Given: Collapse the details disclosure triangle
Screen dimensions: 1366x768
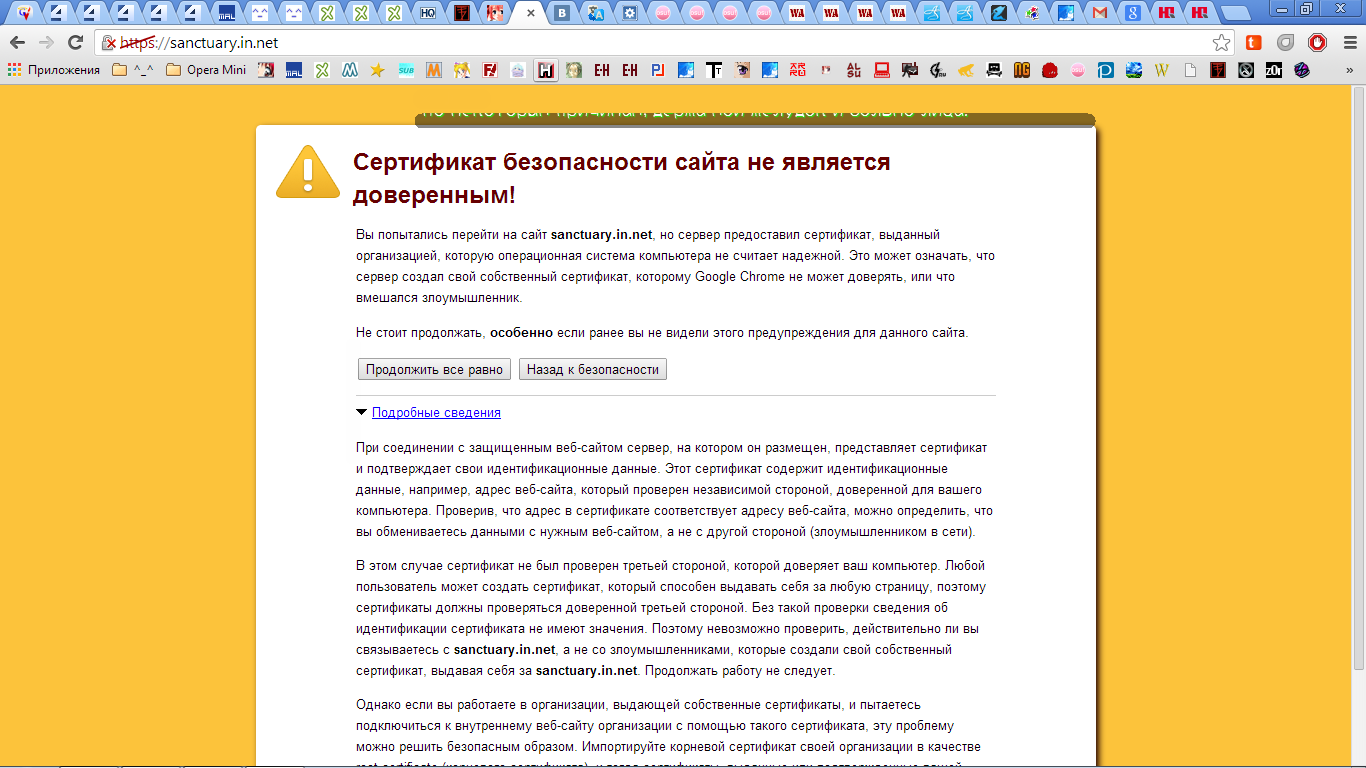Looking at the screenshot, I should 362,412.
